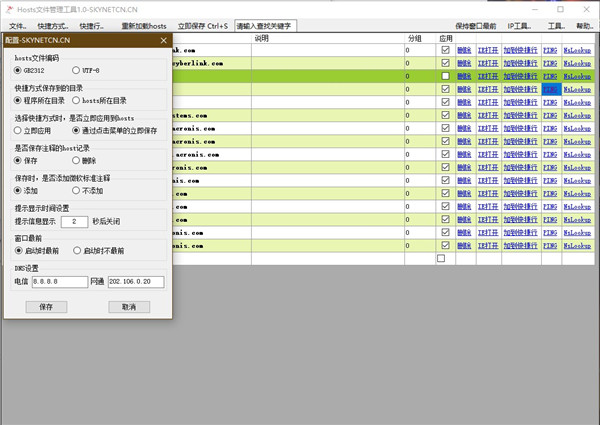Check the empty checkbox in the blank last row
The image size is (600, 425).
[441, 258]
